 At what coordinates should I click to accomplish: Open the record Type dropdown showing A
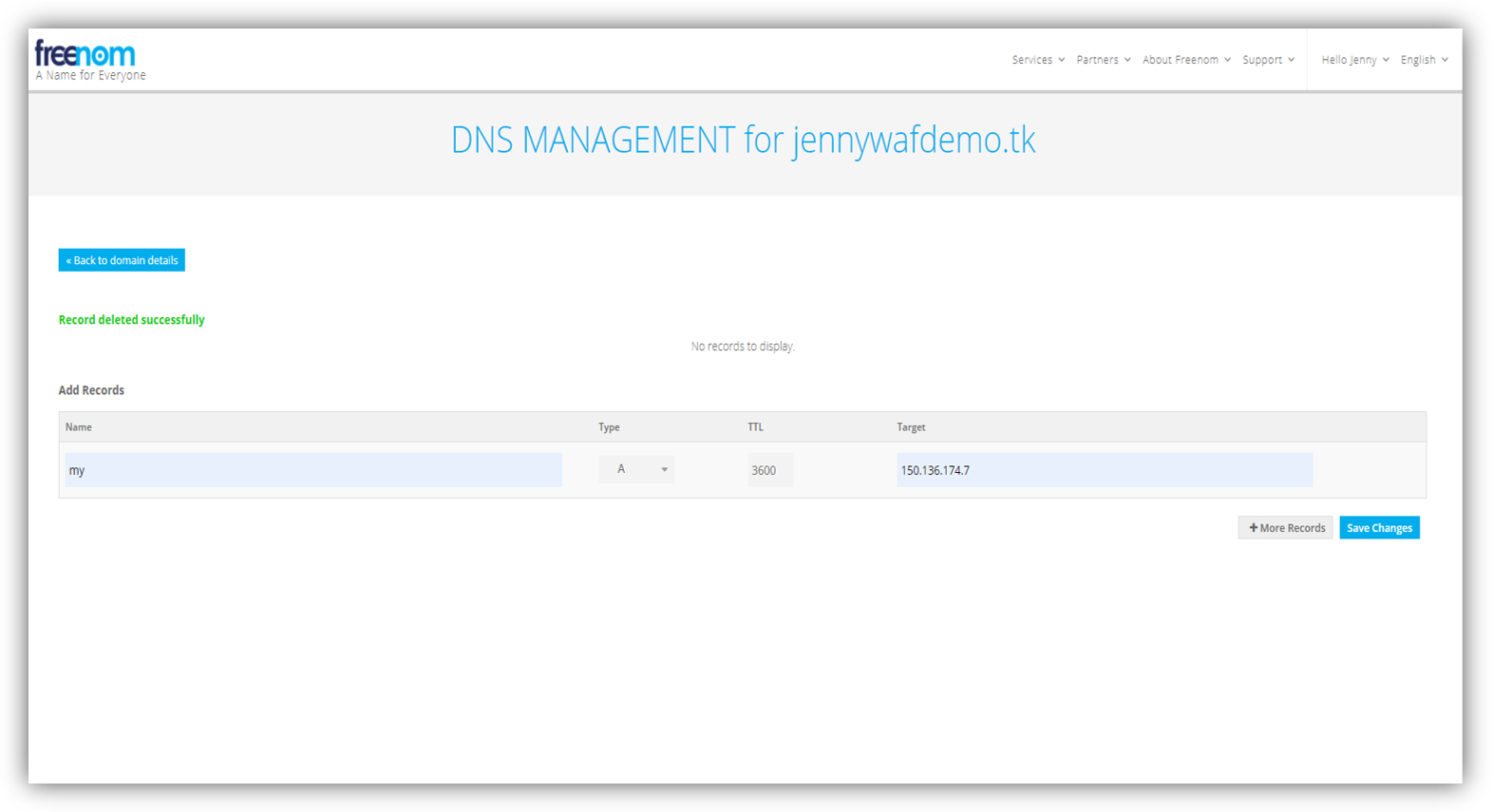tap(636, 469)
